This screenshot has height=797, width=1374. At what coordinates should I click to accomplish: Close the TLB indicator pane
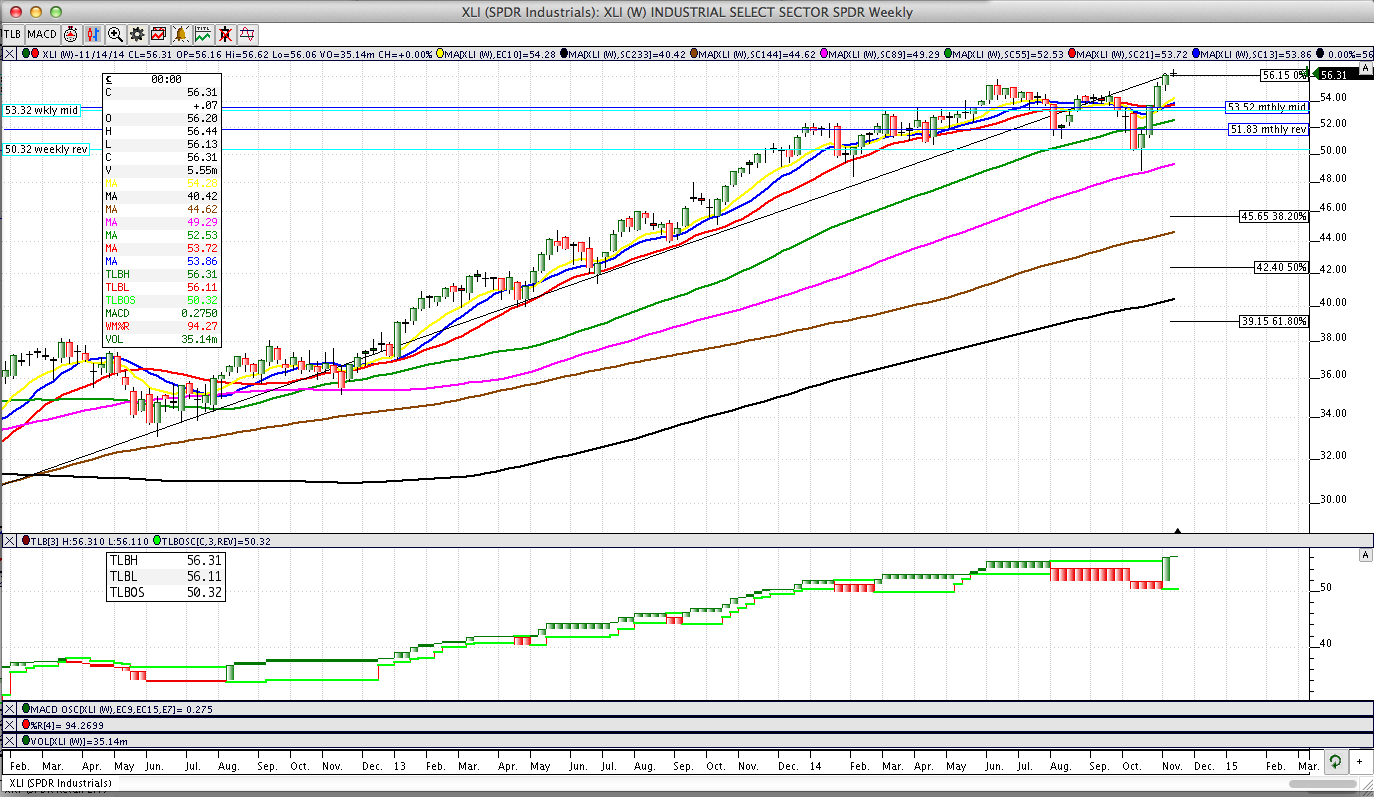(8, 540)
